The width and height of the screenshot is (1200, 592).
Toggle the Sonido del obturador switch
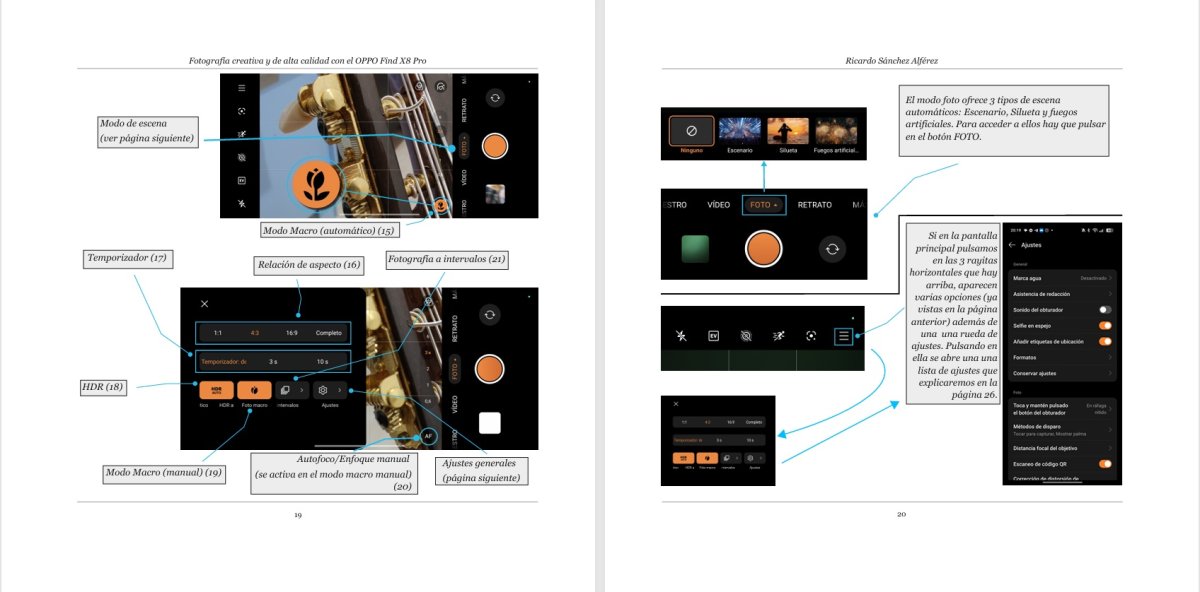1104,310
